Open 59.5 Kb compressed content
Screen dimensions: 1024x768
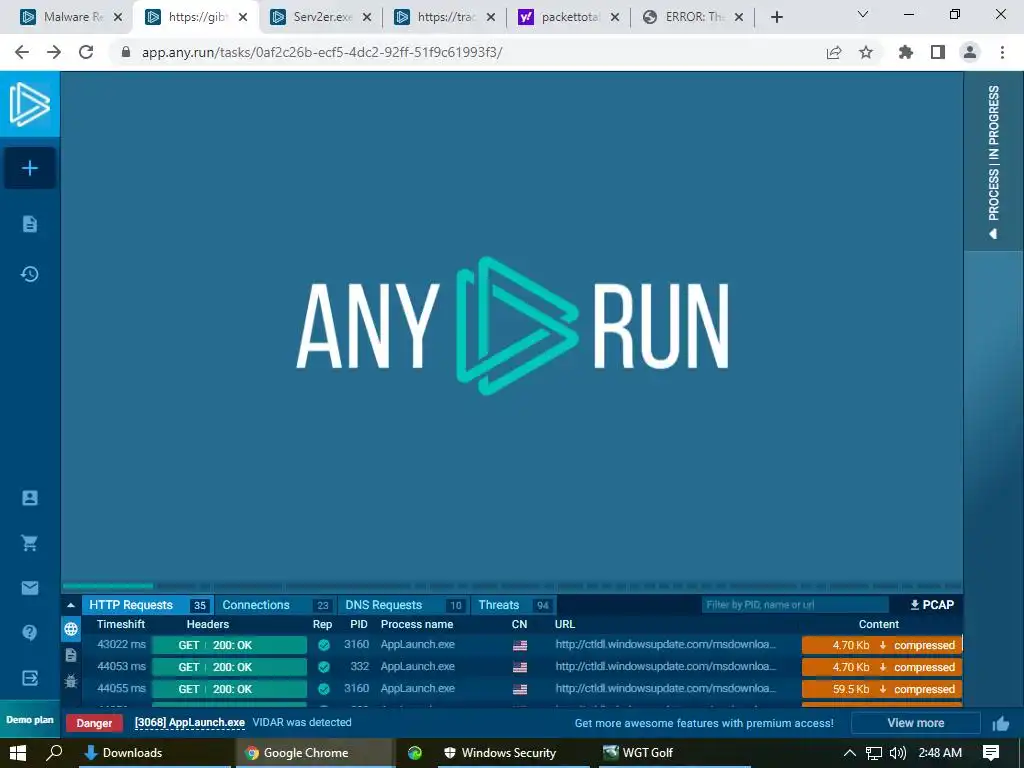coord(882,689)
